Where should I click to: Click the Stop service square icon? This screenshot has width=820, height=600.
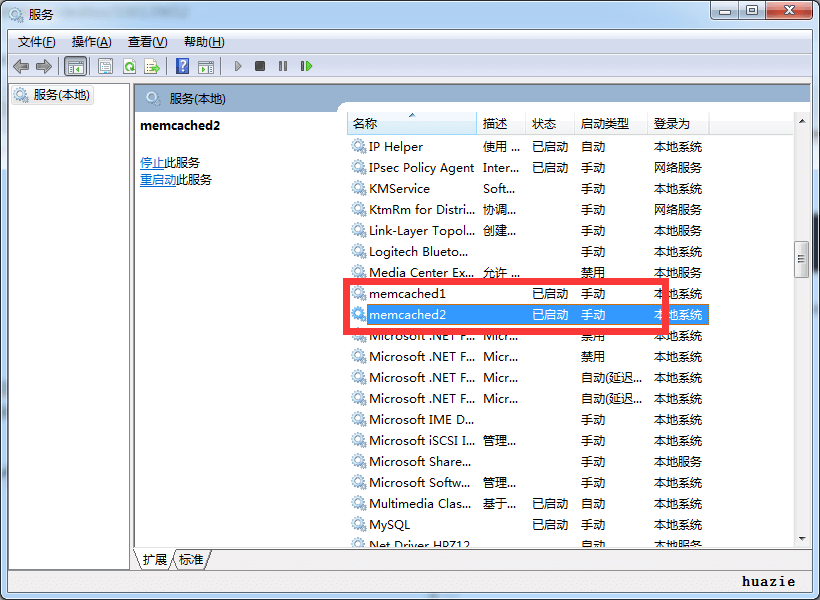click(x=260, y=66)
